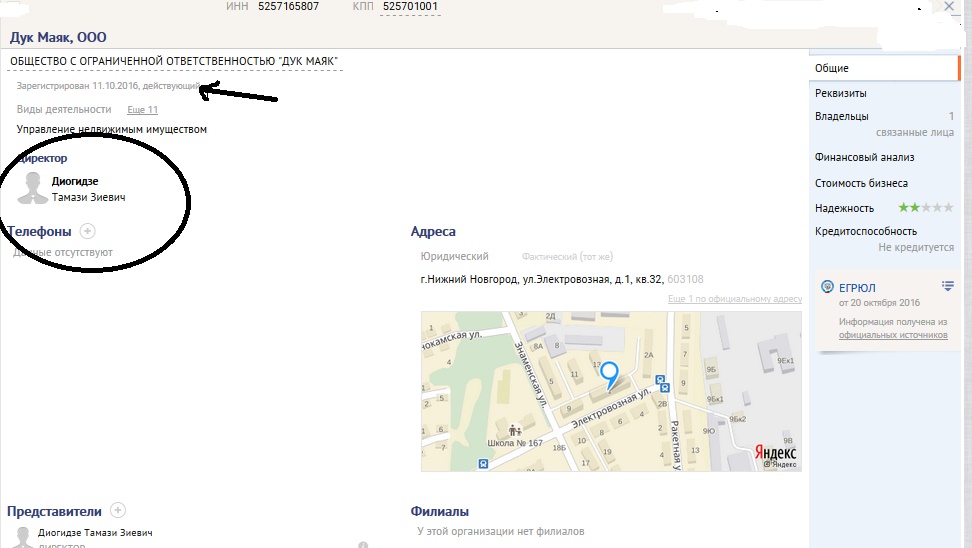The width and height of the screenshot is (972, 548).
Task: Close the company card with the X button
Action: pos(950,7)
